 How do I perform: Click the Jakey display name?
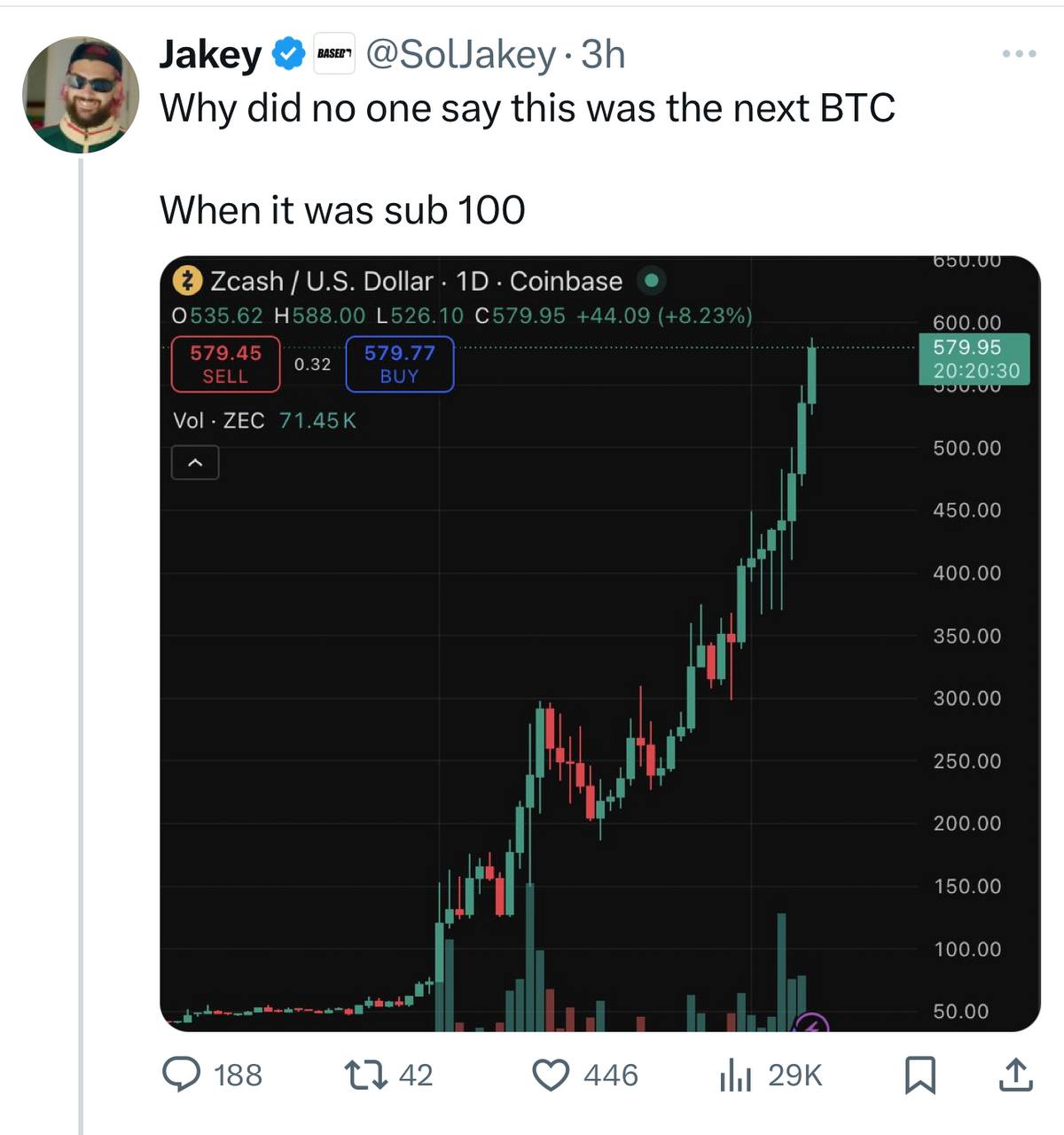[x=211, y=55]
